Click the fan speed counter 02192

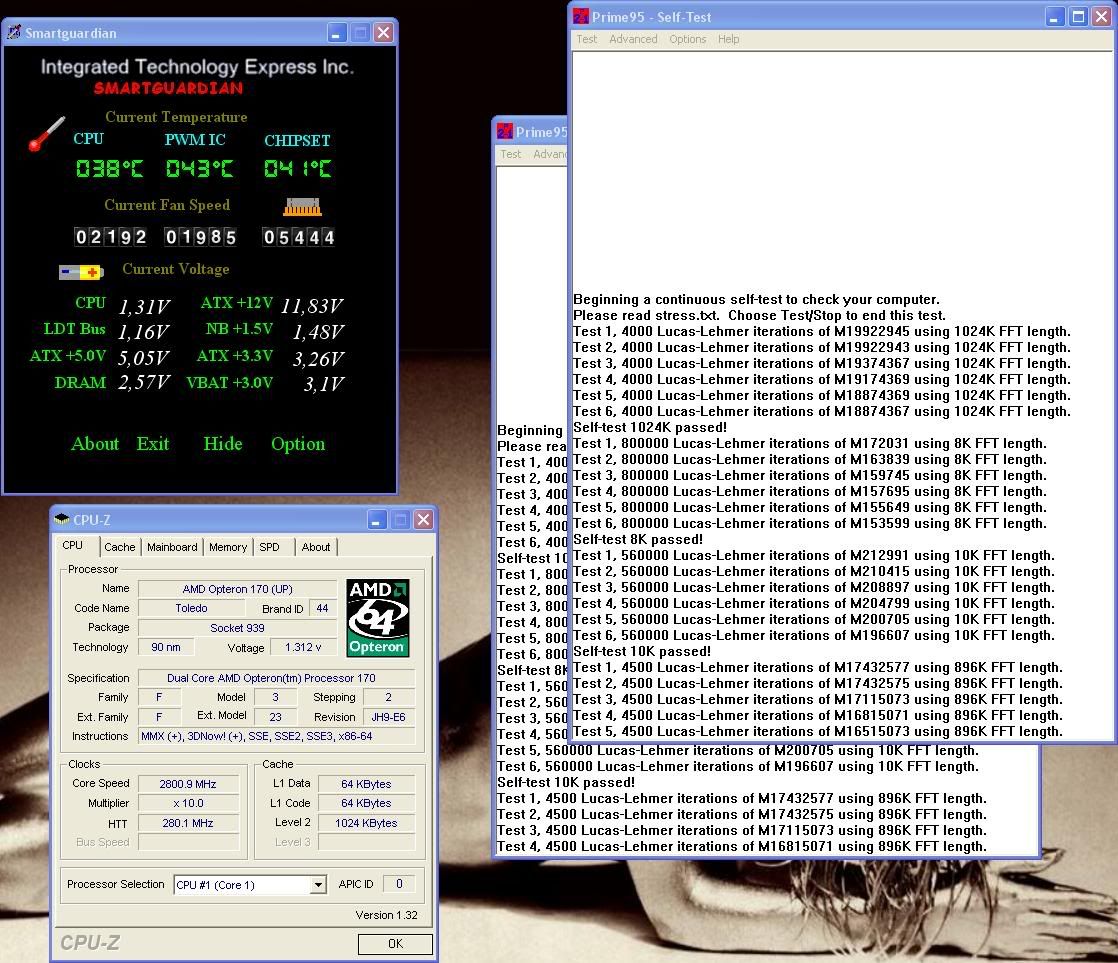(111, 237)
